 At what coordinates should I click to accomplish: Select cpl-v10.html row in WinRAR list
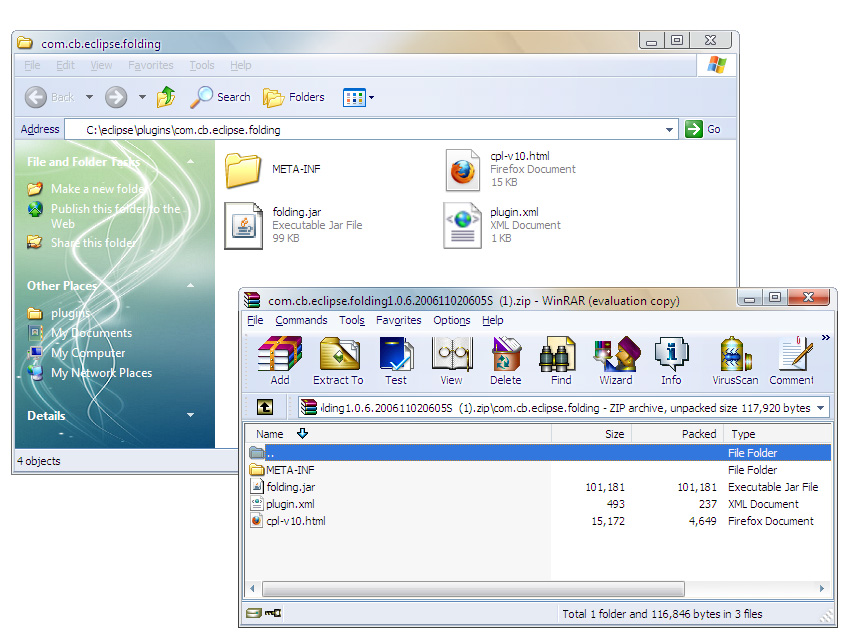(x=539, y=521)
